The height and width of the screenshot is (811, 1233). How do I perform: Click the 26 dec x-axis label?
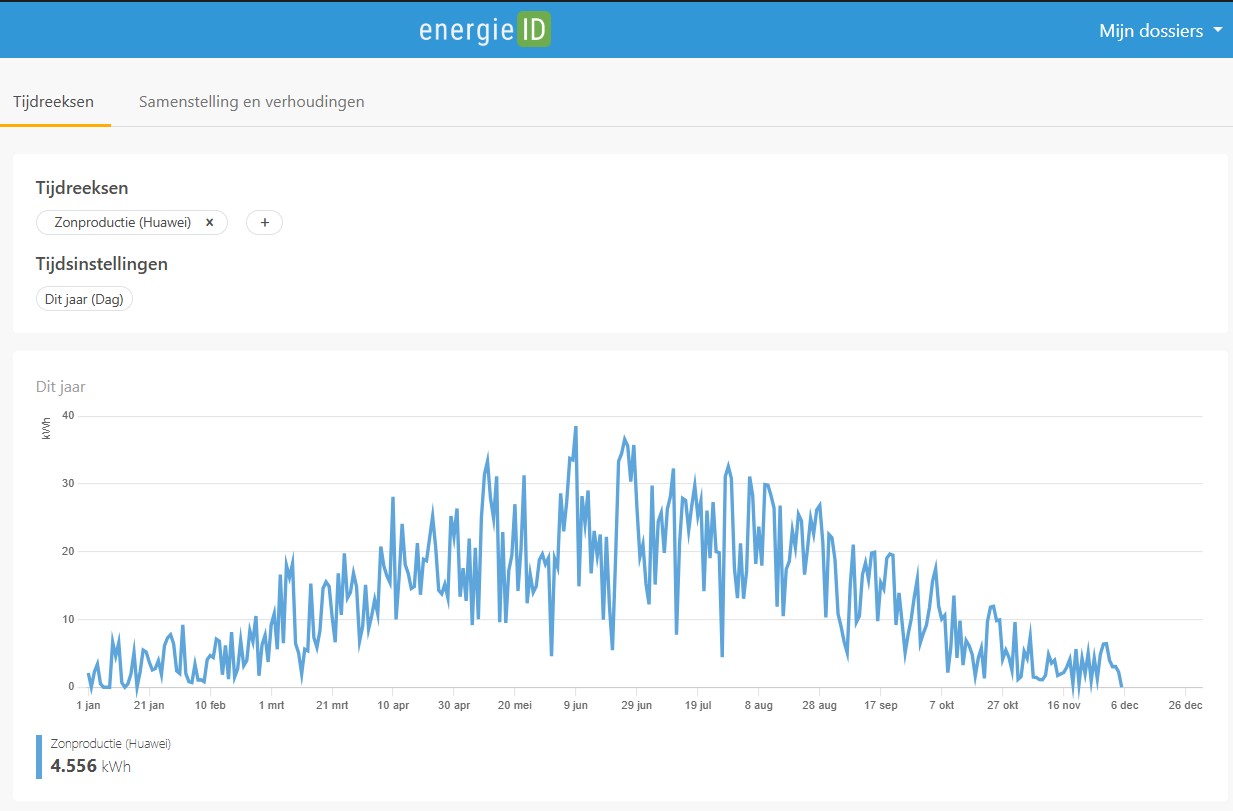click(x=1184, y=705)
